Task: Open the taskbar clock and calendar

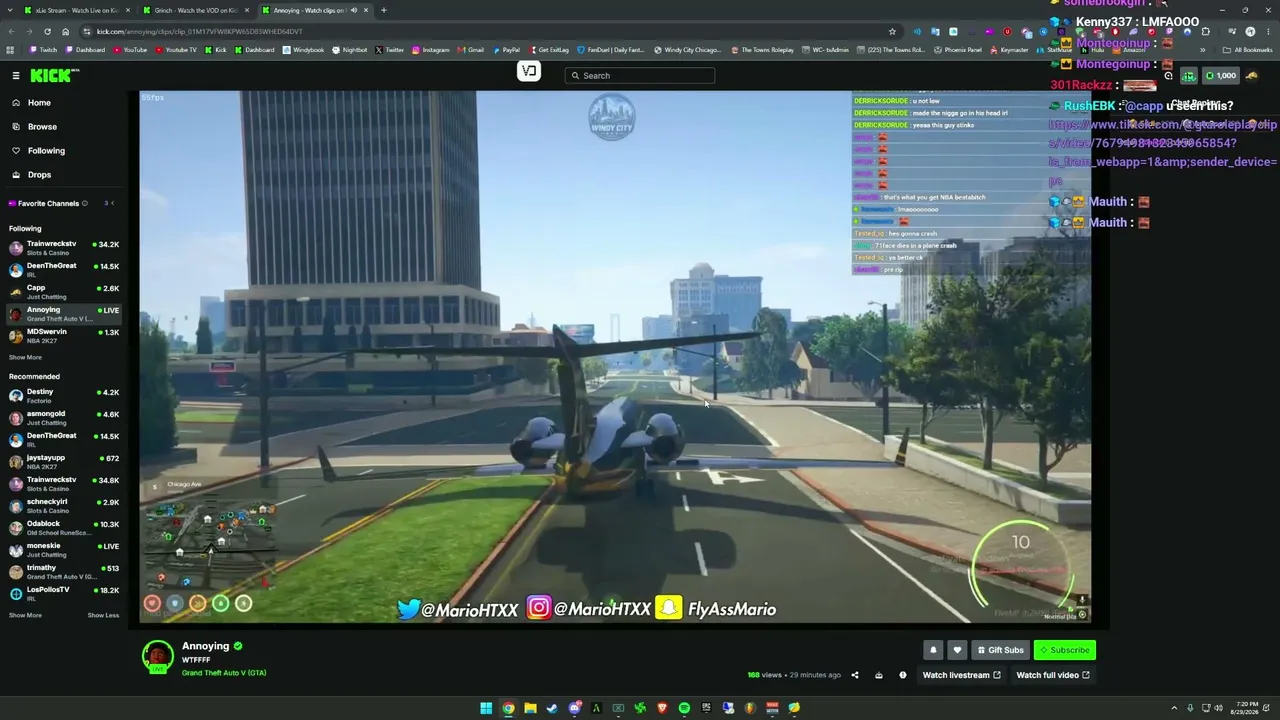Action: 1246,708
